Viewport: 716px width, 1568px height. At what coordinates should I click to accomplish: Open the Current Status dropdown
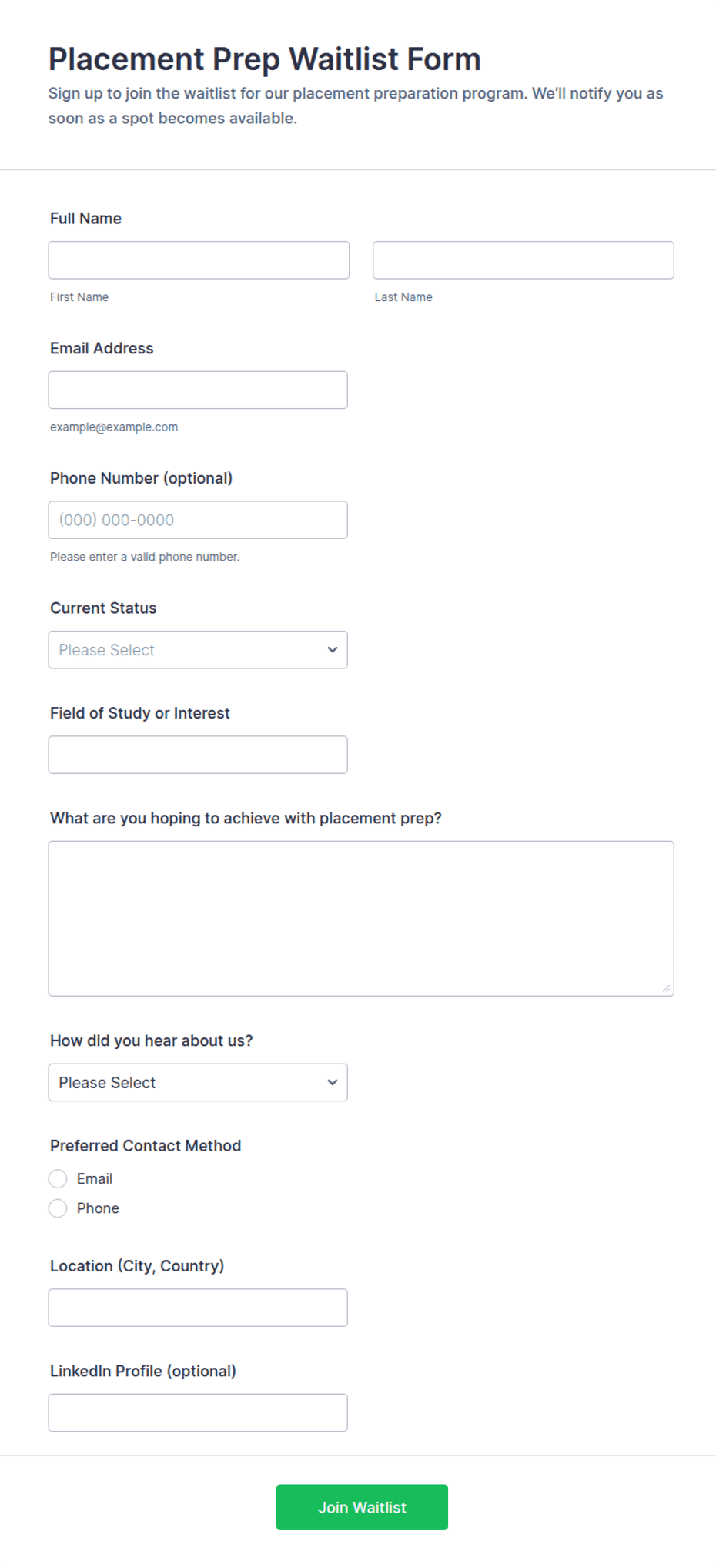[198, 650]
